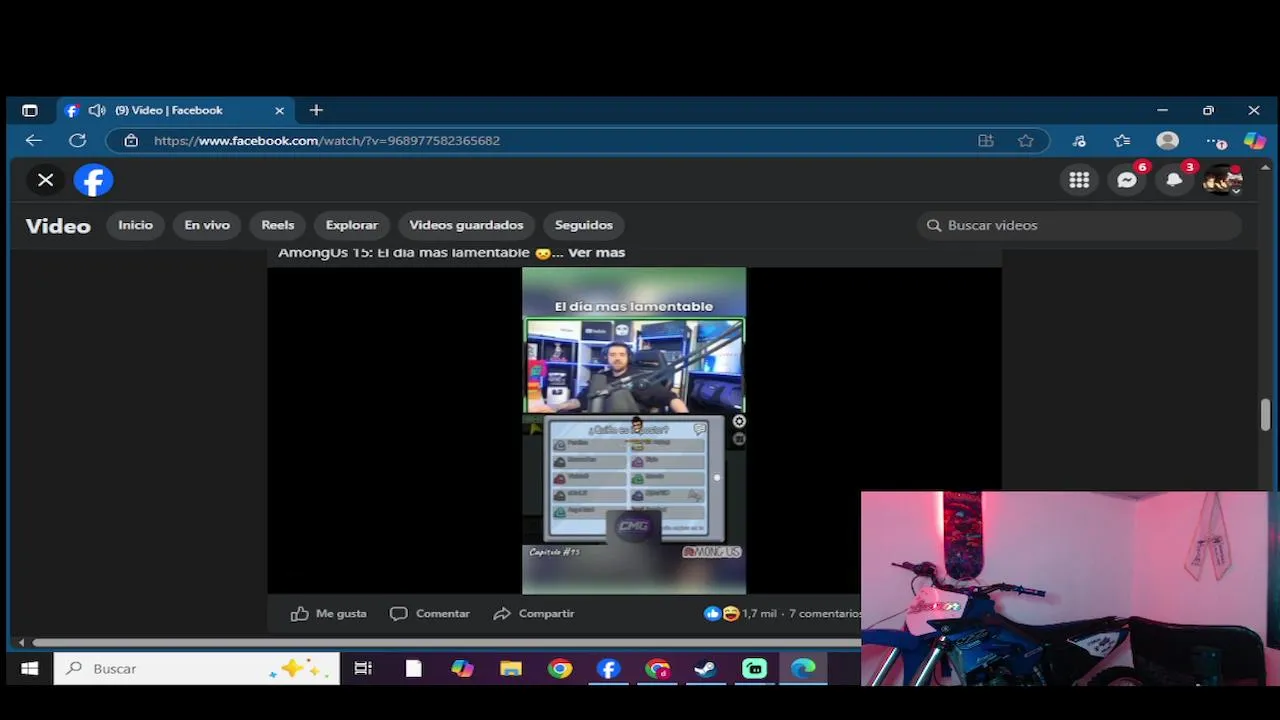This screenshot has height=720, width=1280.
Task: Click the page vertical scrollbar thumb
Action: click(1265, 415)
